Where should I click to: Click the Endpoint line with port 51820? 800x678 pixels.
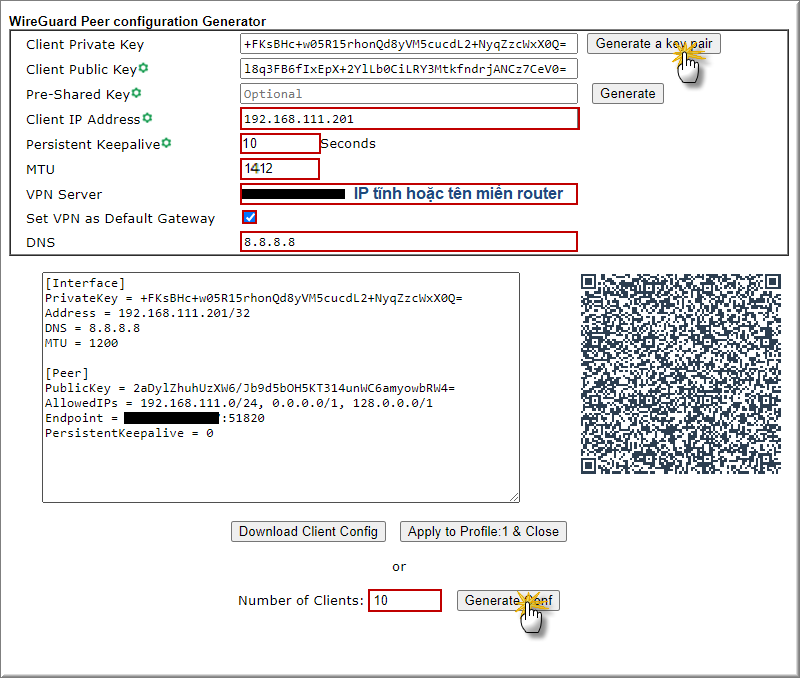155,418
